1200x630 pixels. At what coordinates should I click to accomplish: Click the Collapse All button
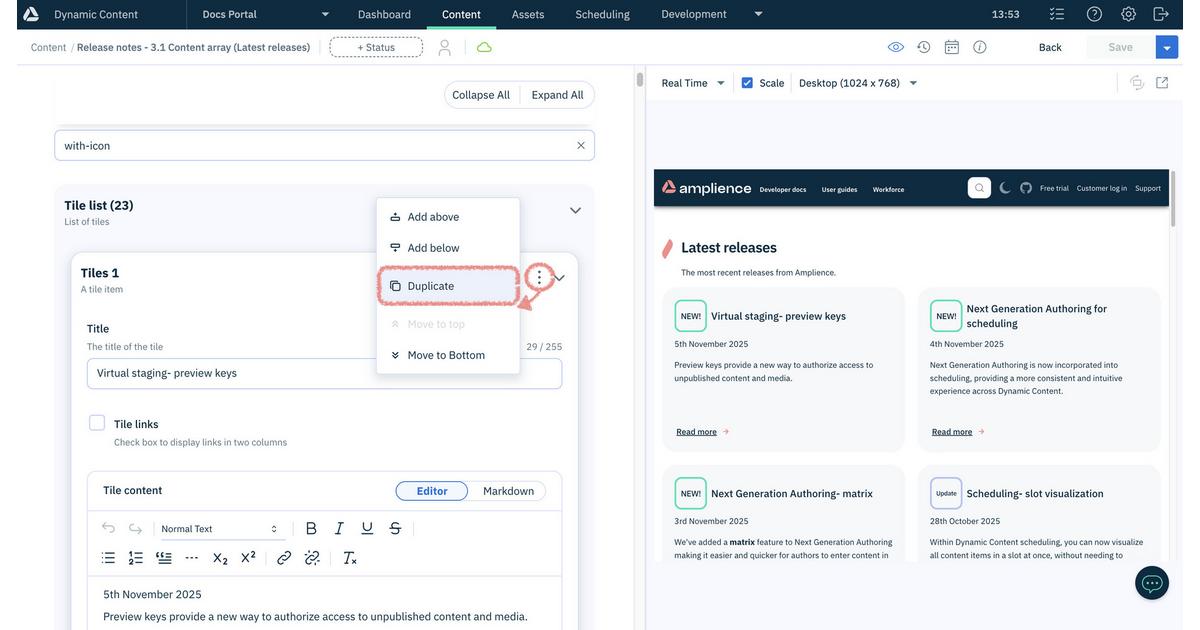(481, 95)
